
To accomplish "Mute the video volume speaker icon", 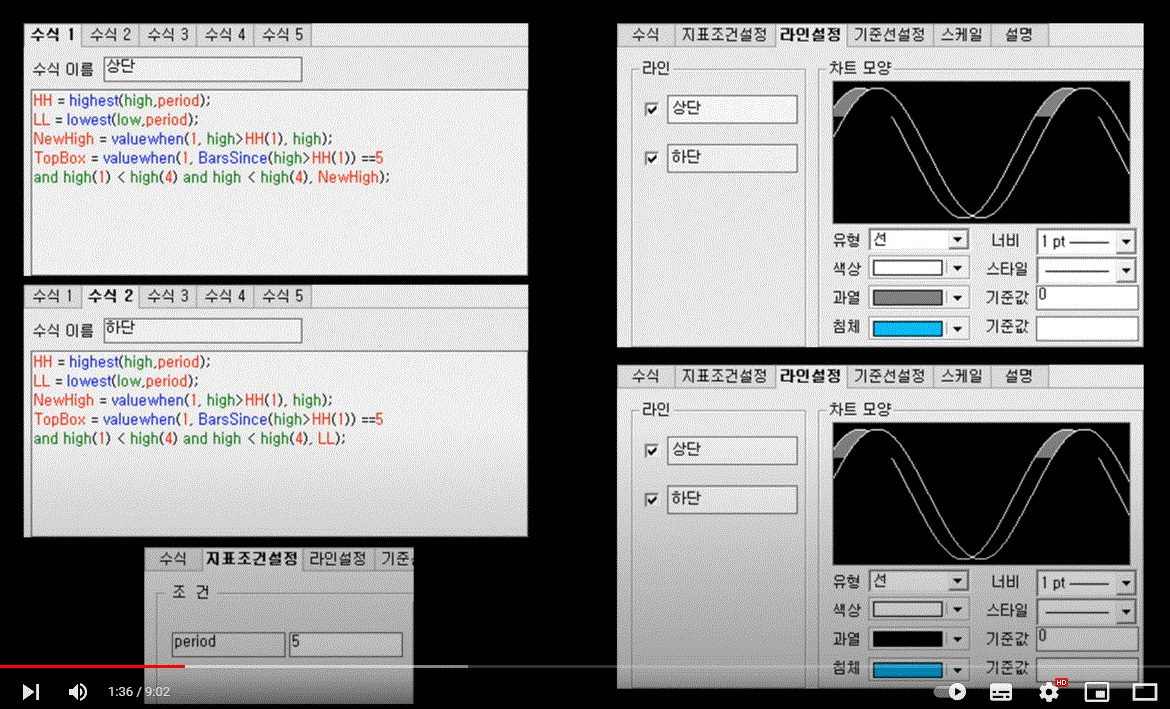I will coord(77,691).
